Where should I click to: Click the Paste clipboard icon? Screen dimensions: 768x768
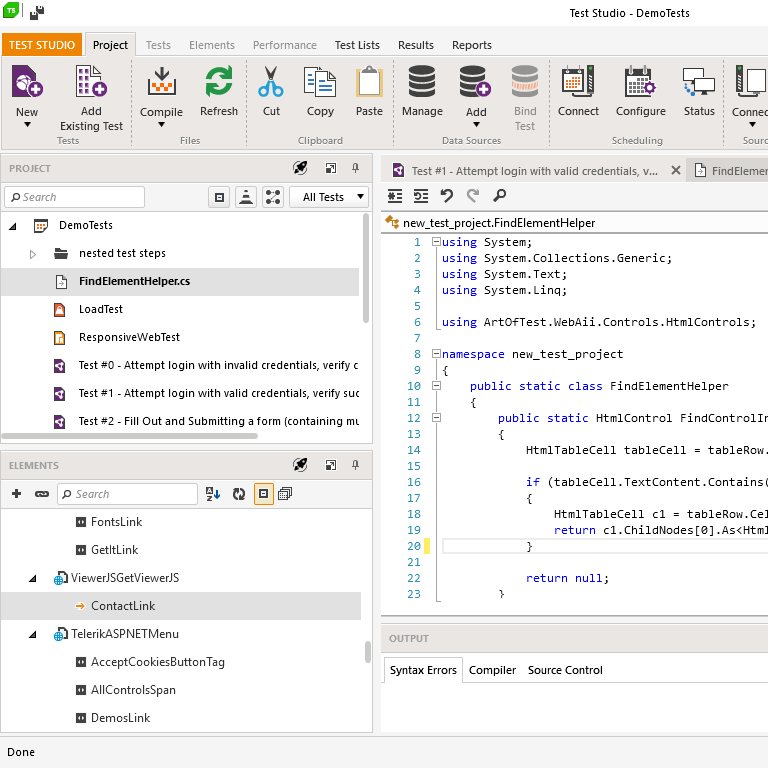coord(369,81)
